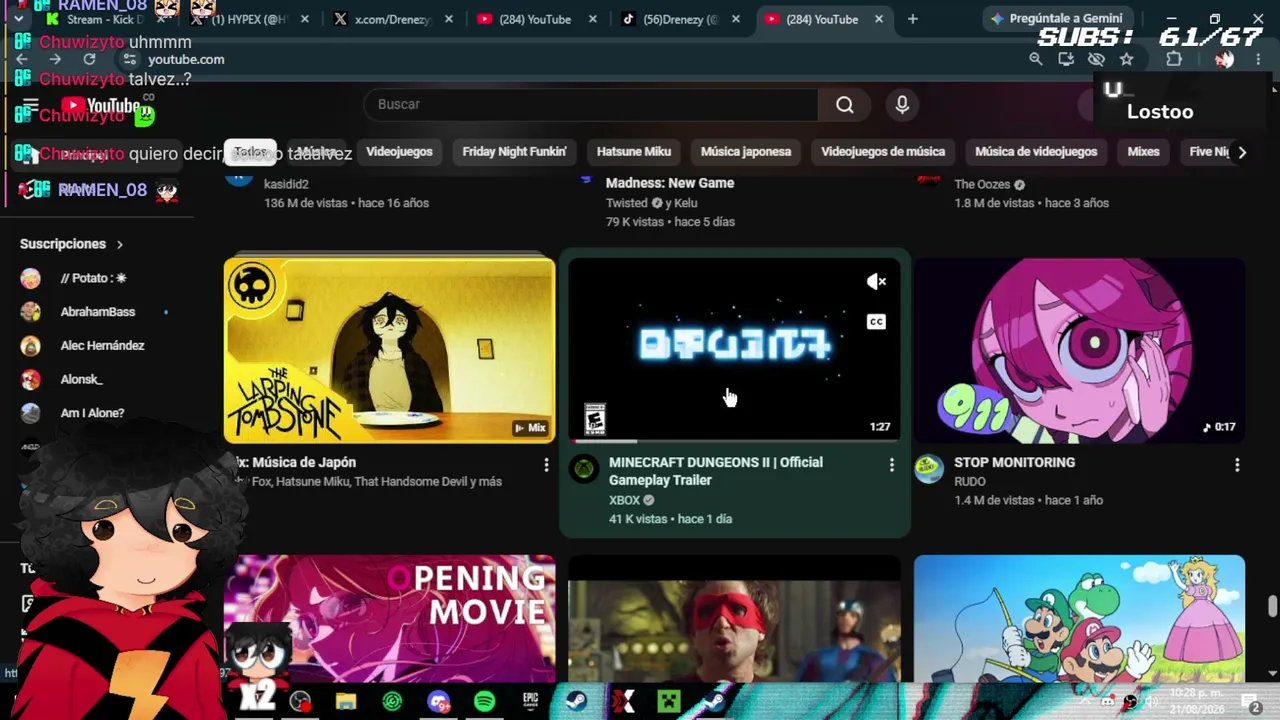
Task: View site information icon beside youtube.com
Action: coord(129,59)
